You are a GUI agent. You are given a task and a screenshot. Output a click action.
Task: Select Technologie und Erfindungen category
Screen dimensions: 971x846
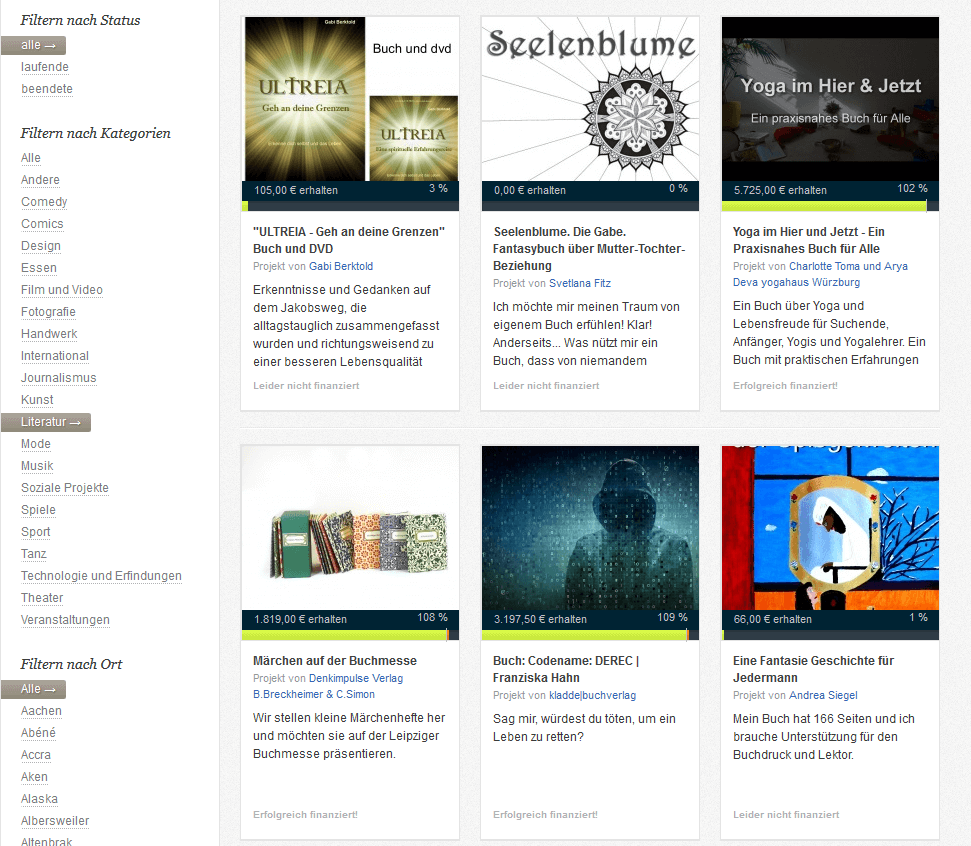(x=102, y=576)
